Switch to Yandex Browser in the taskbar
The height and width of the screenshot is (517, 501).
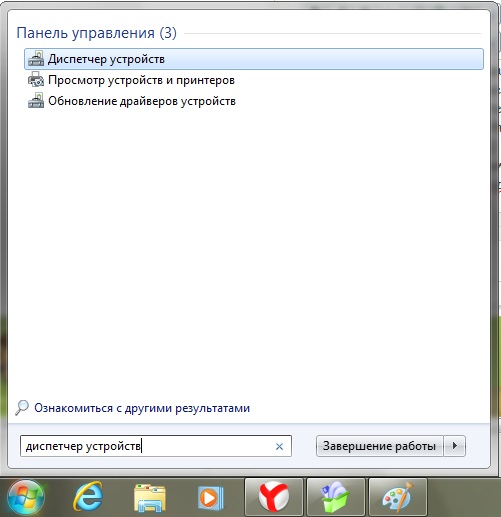[274, 497]
